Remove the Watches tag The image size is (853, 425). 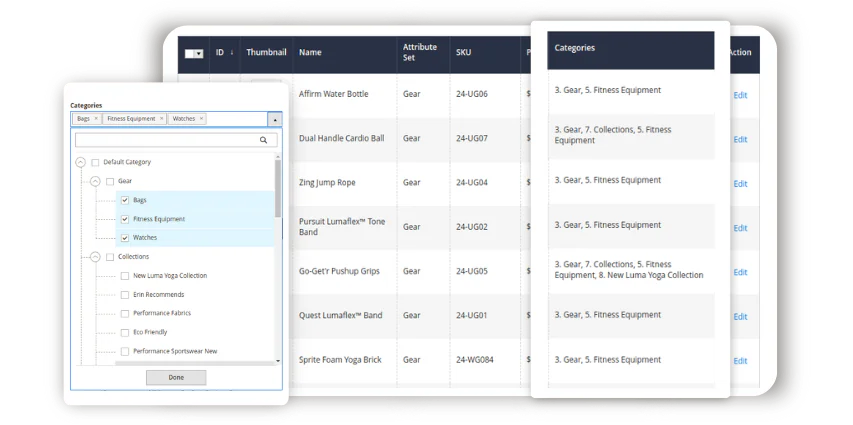coord(201,119)
